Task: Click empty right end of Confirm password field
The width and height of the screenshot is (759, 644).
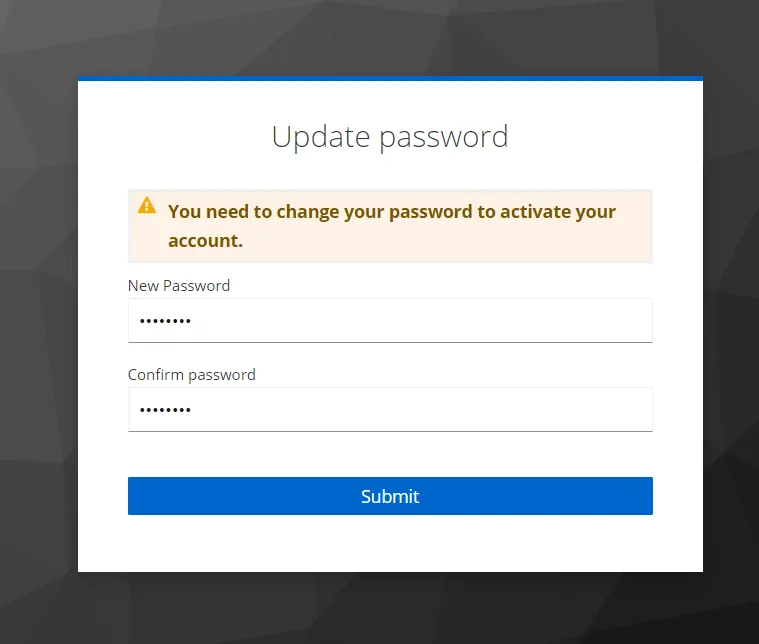Action: pyautogui.click(x=581, y=410)
